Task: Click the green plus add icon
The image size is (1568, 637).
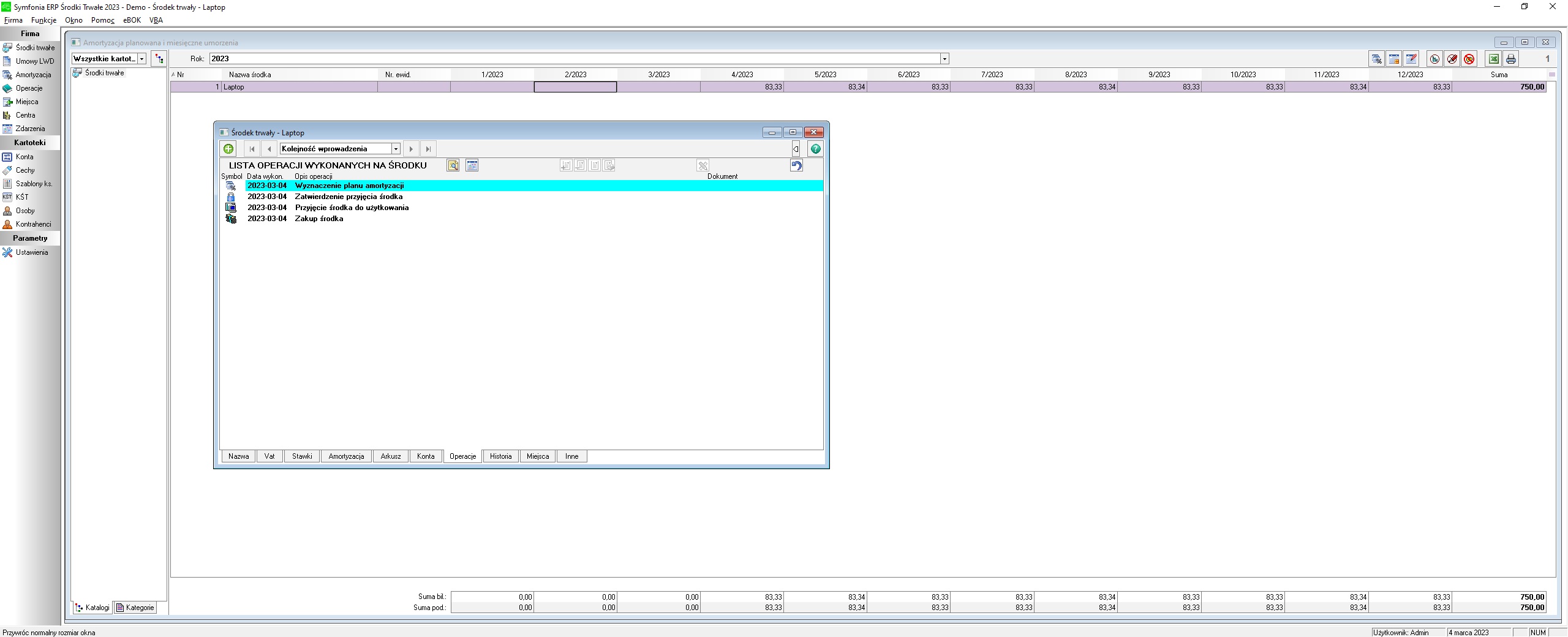Action: point(228,149)
